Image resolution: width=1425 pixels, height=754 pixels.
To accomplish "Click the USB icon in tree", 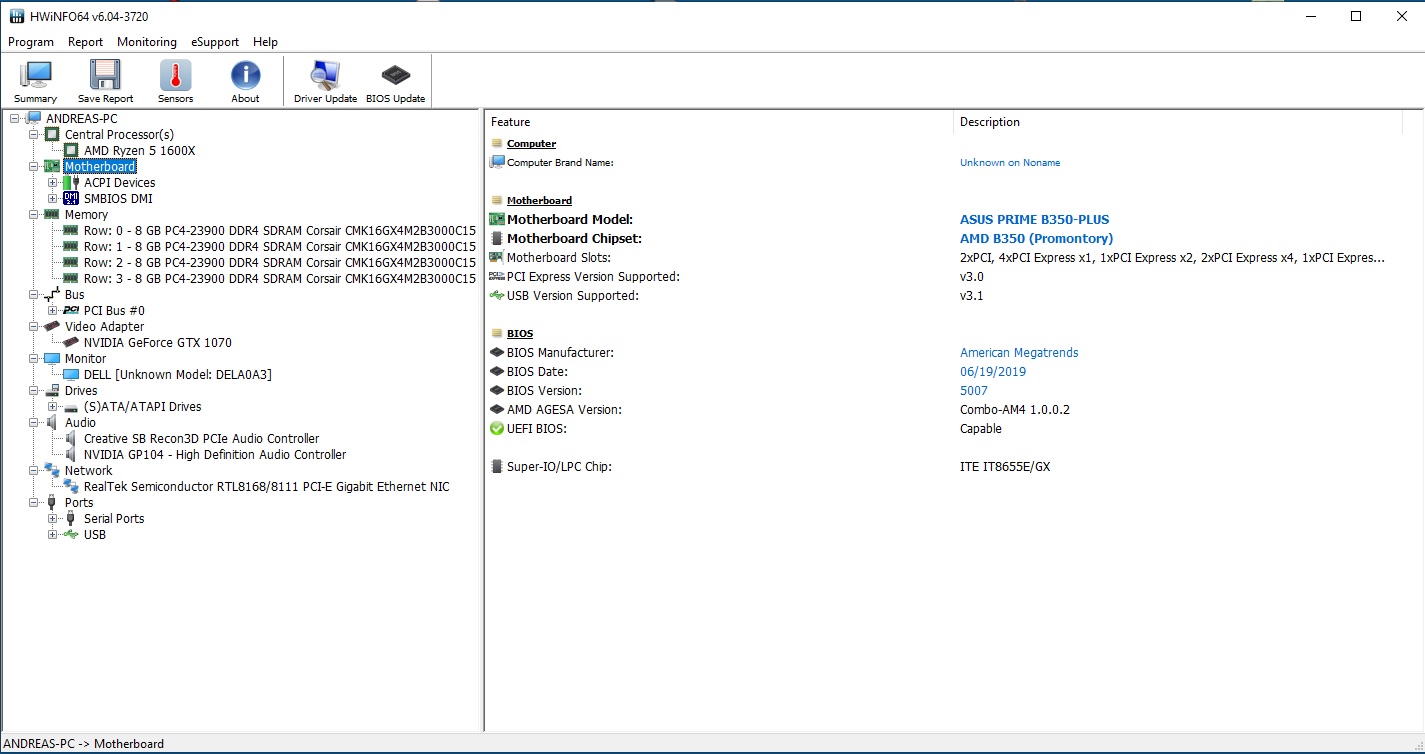I will coord(71,534).
